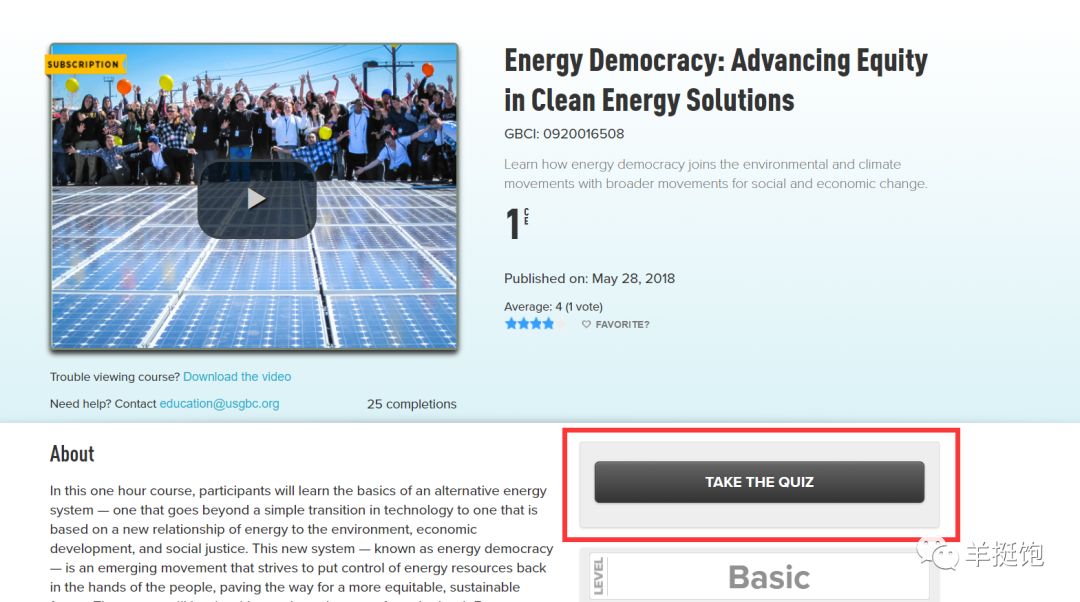1080x602 pixels.
Task: Click the Energy Democracy course title
Action: pyautogui.click(x=715, y=80)
